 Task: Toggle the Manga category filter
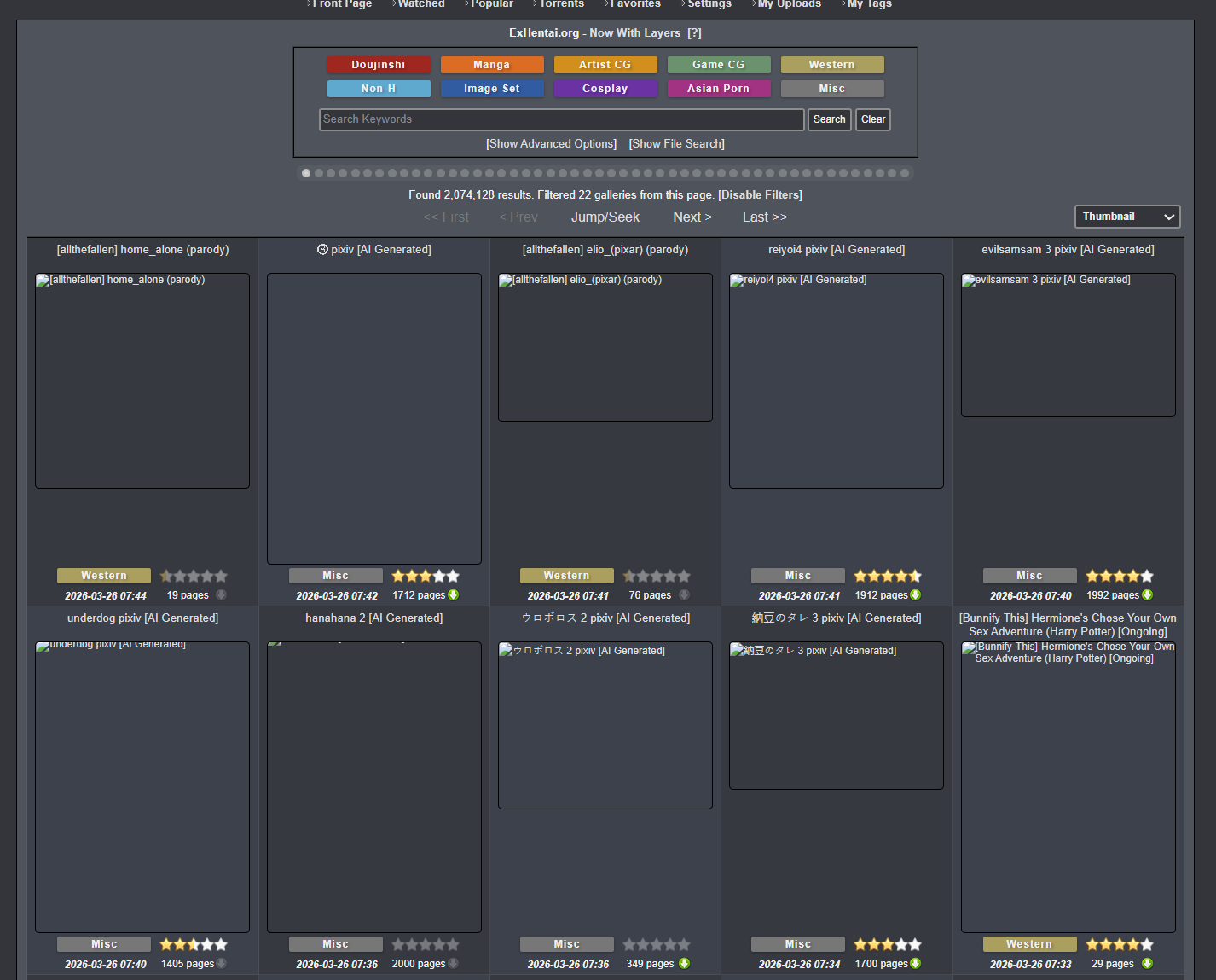click(492, 65)
